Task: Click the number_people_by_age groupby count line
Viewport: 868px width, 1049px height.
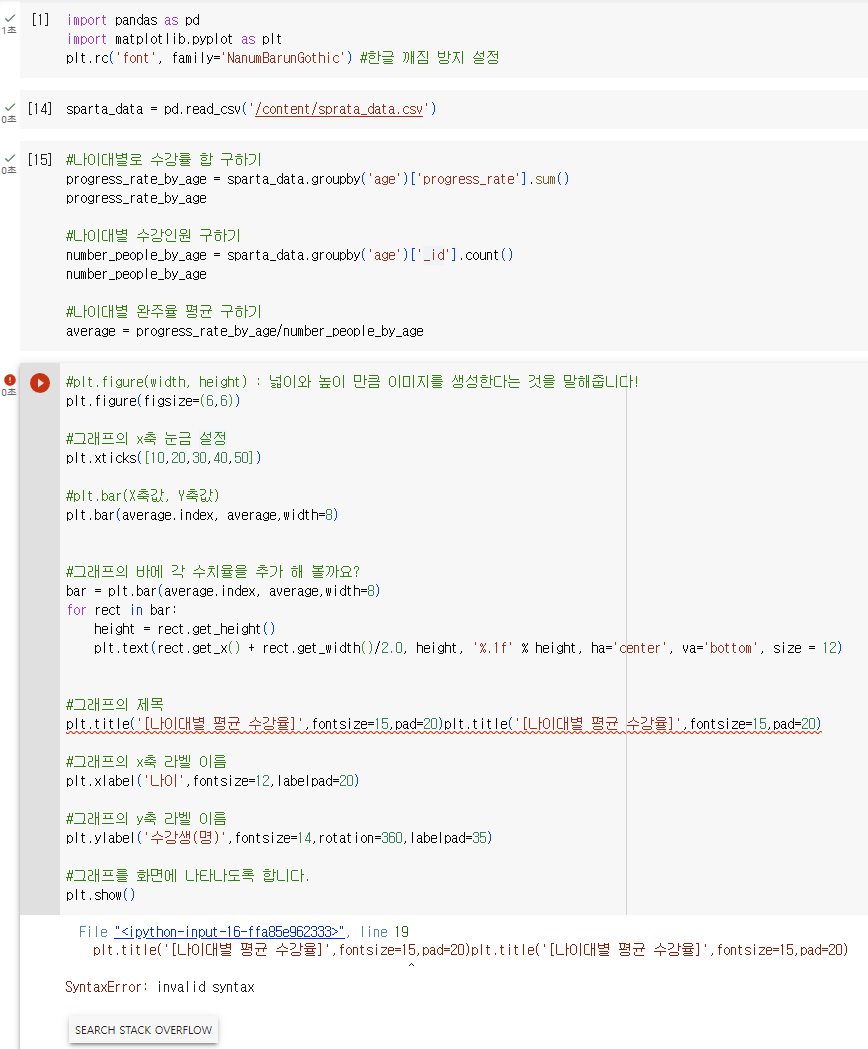Action: [290, 255]
